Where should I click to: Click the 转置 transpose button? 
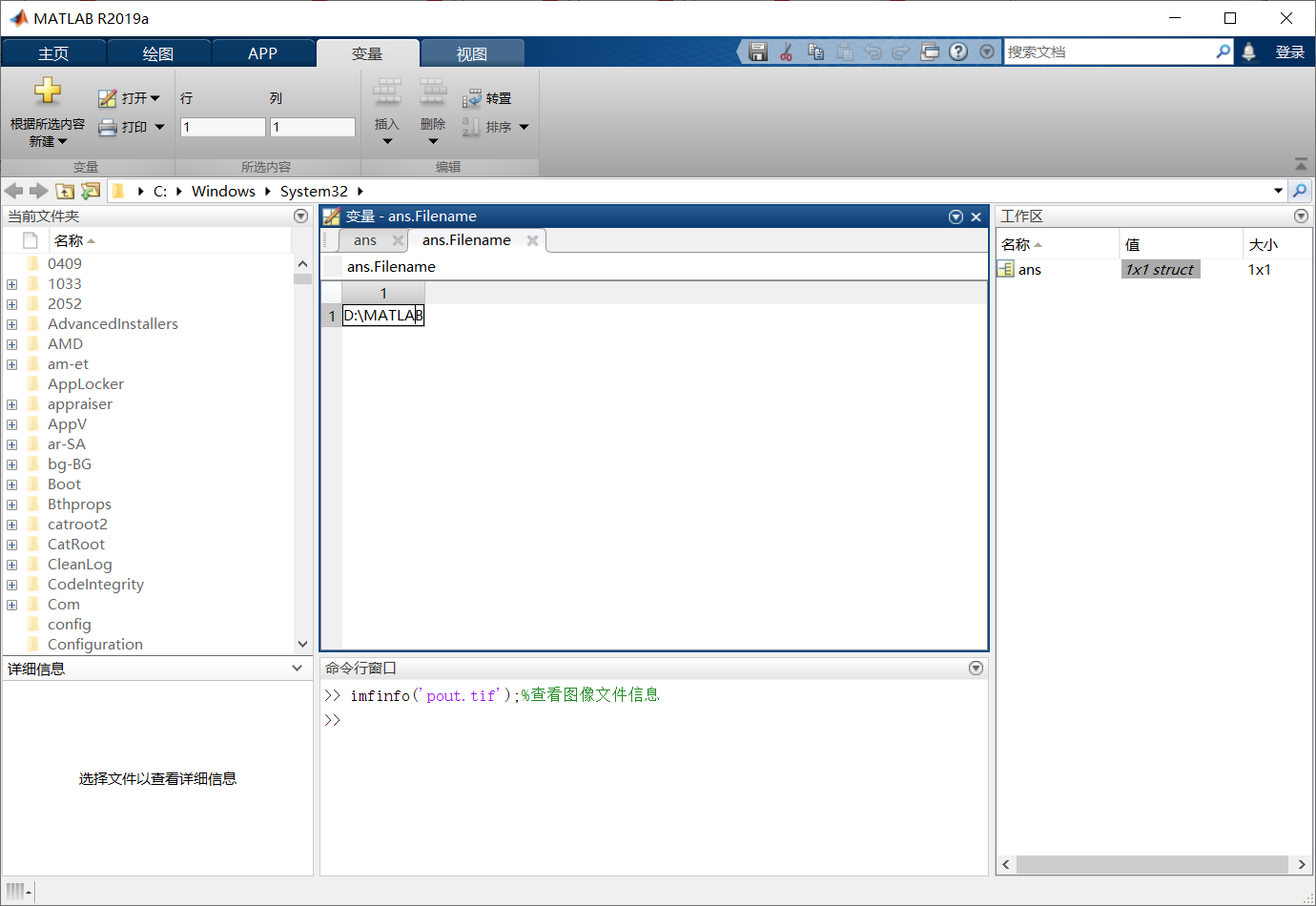tap(487, 98)
